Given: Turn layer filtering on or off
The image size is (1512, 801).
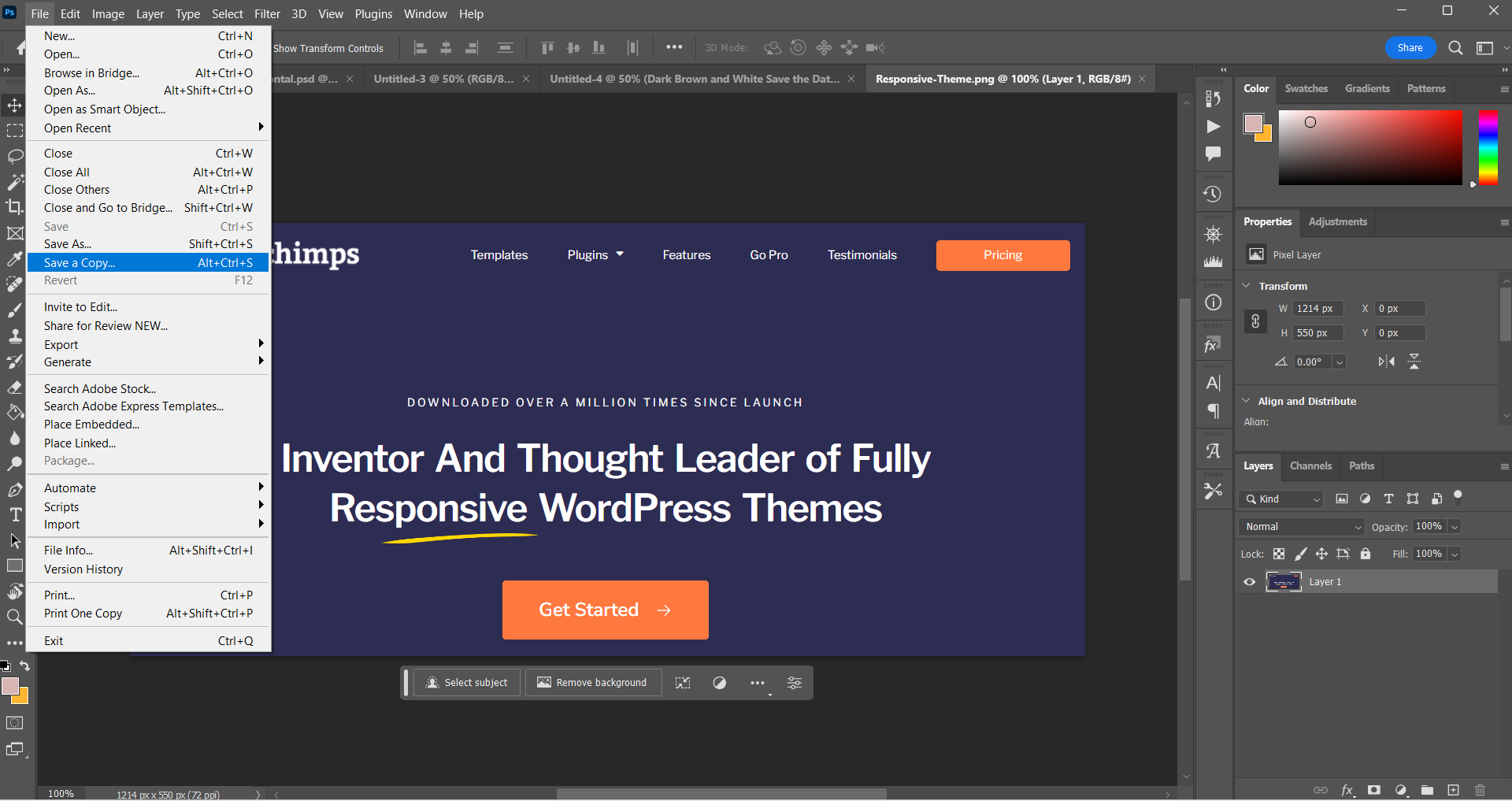Looking at the screenshot, I should point(1458,498).
